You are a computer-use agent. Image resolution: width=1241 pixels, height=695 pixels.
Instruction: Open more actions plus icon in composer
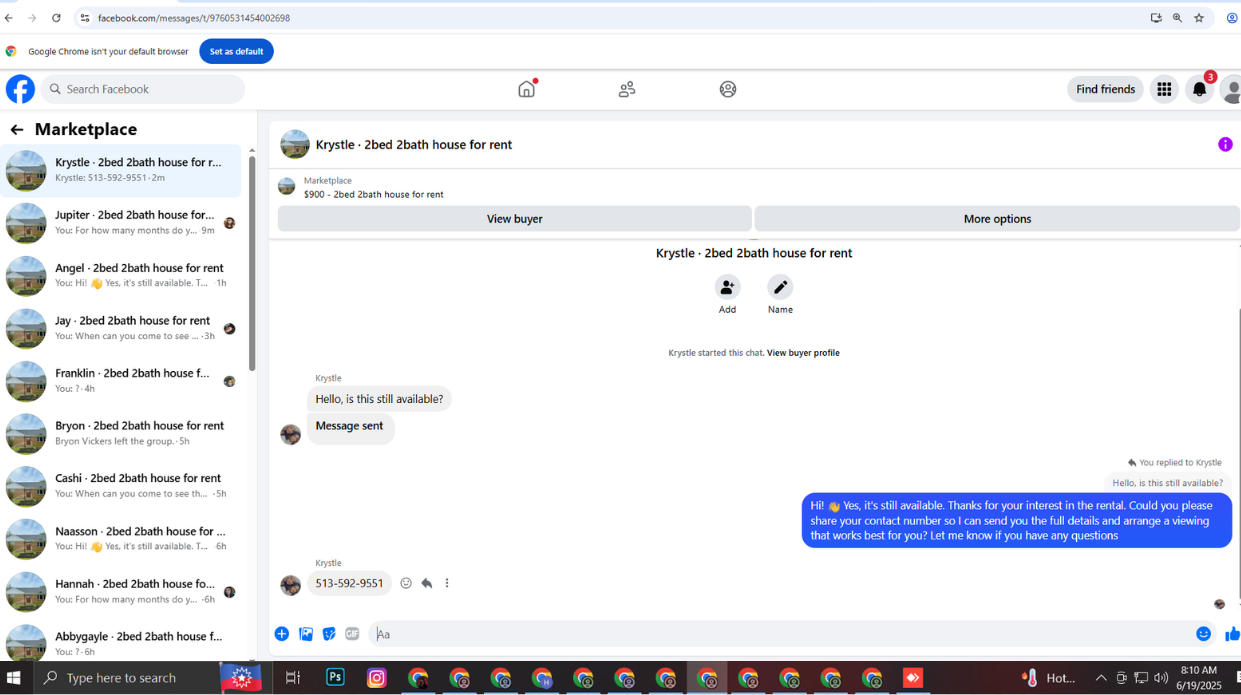tap(282, 633)
